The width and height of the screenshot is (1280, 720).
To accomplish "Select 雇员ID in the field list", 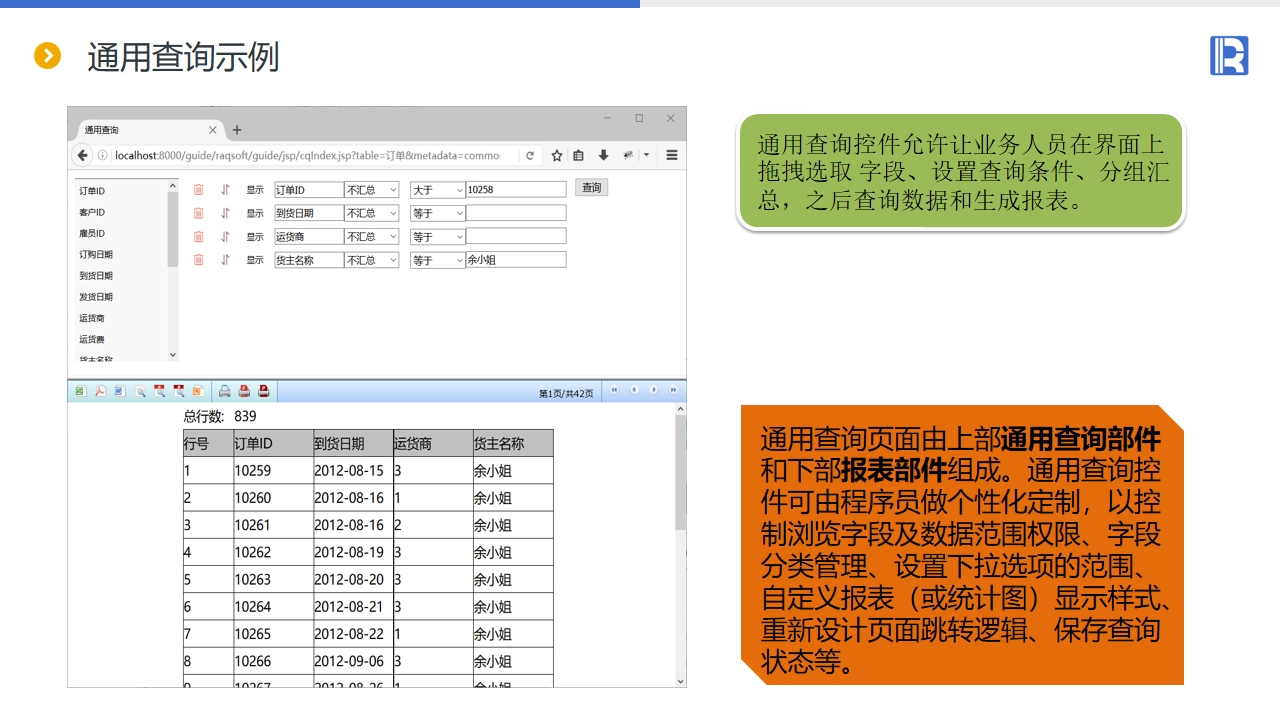I will pos(92,233).
